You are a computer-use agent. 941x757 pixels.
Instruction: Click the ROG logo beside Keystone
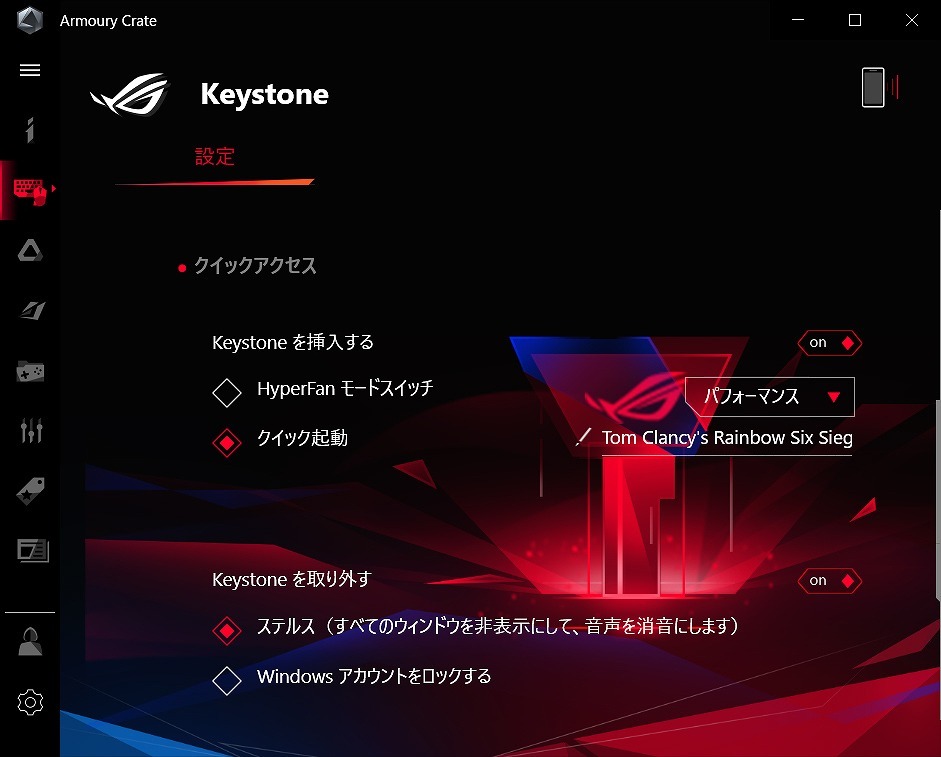click(x=130, y=94)
